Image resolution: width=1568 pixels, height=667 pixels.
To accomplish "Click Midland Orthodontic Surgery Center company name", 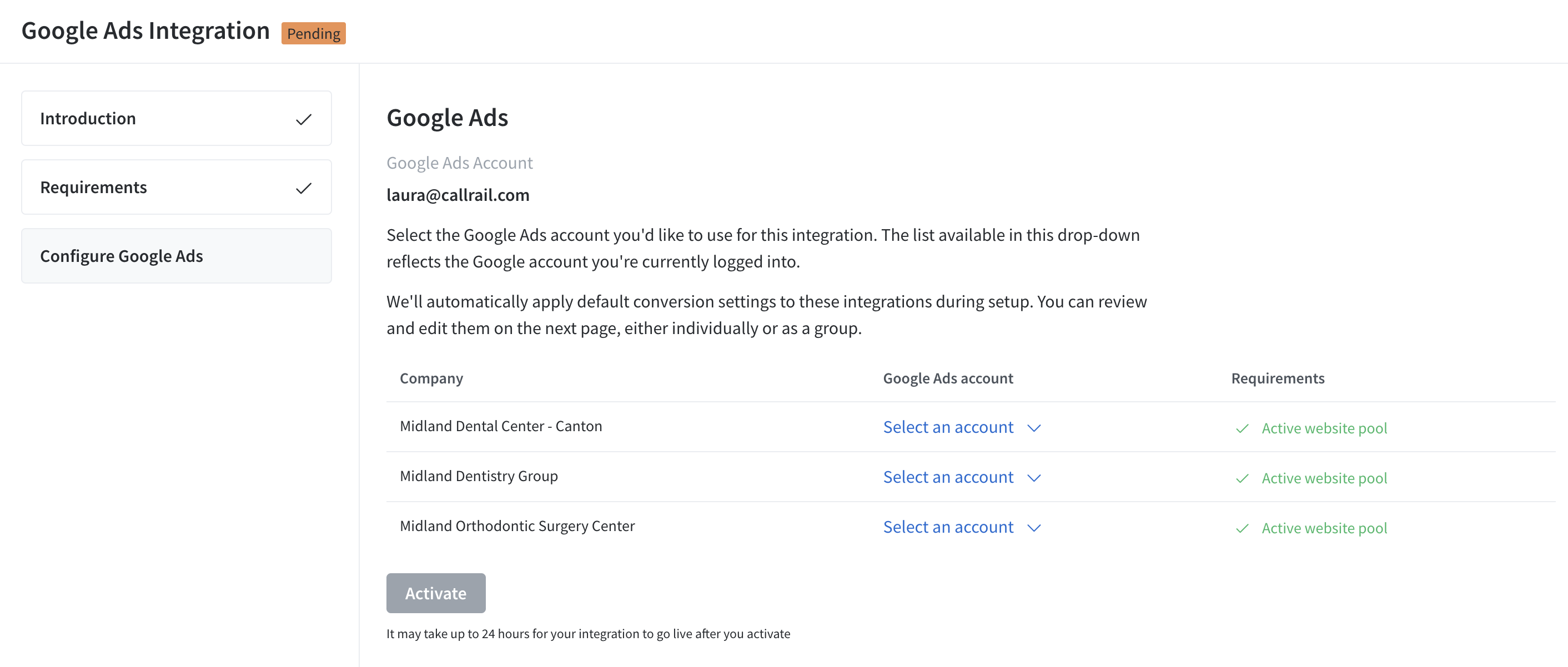I will (517, 526).
